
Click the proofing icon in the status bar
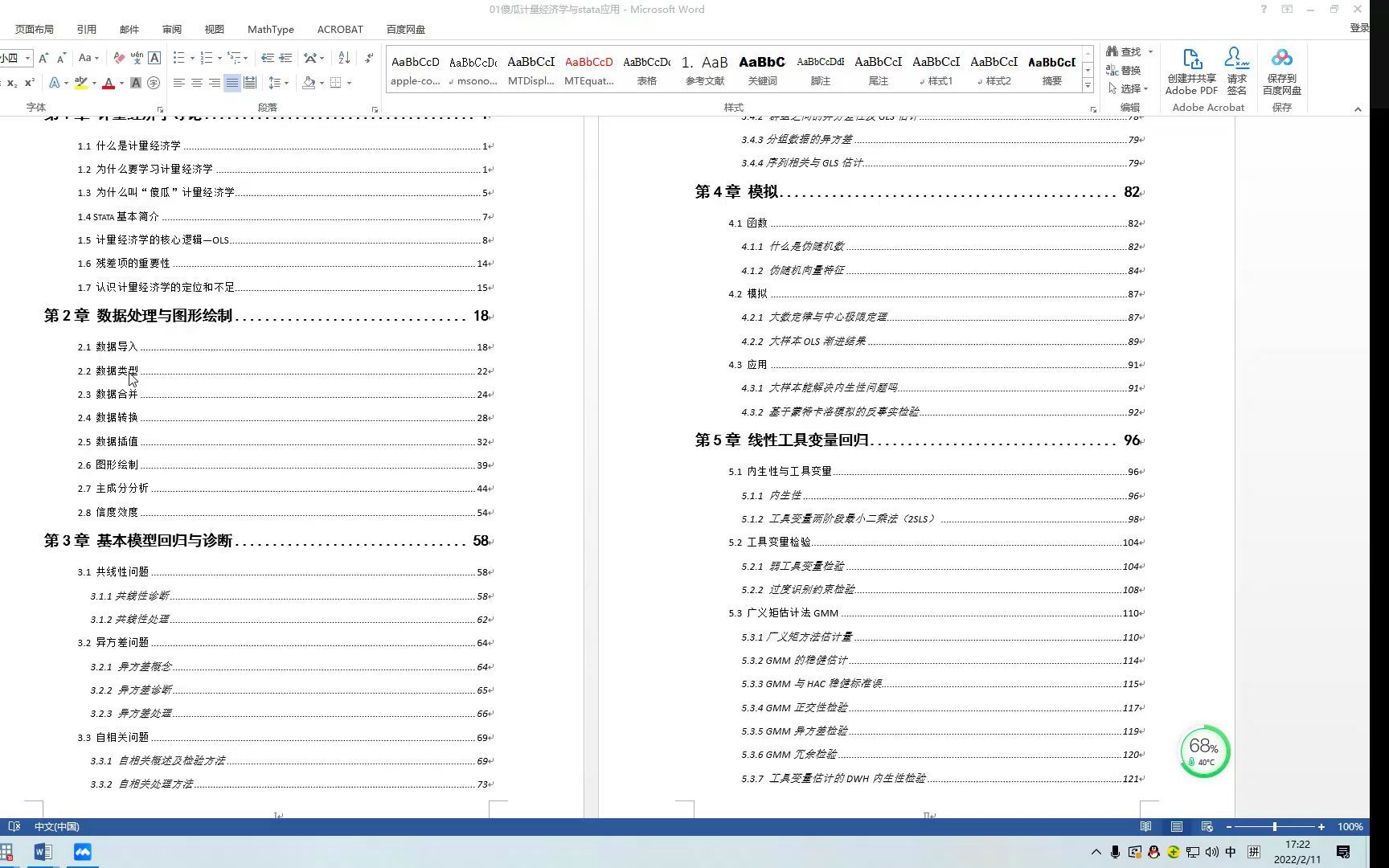click(14, 826)
